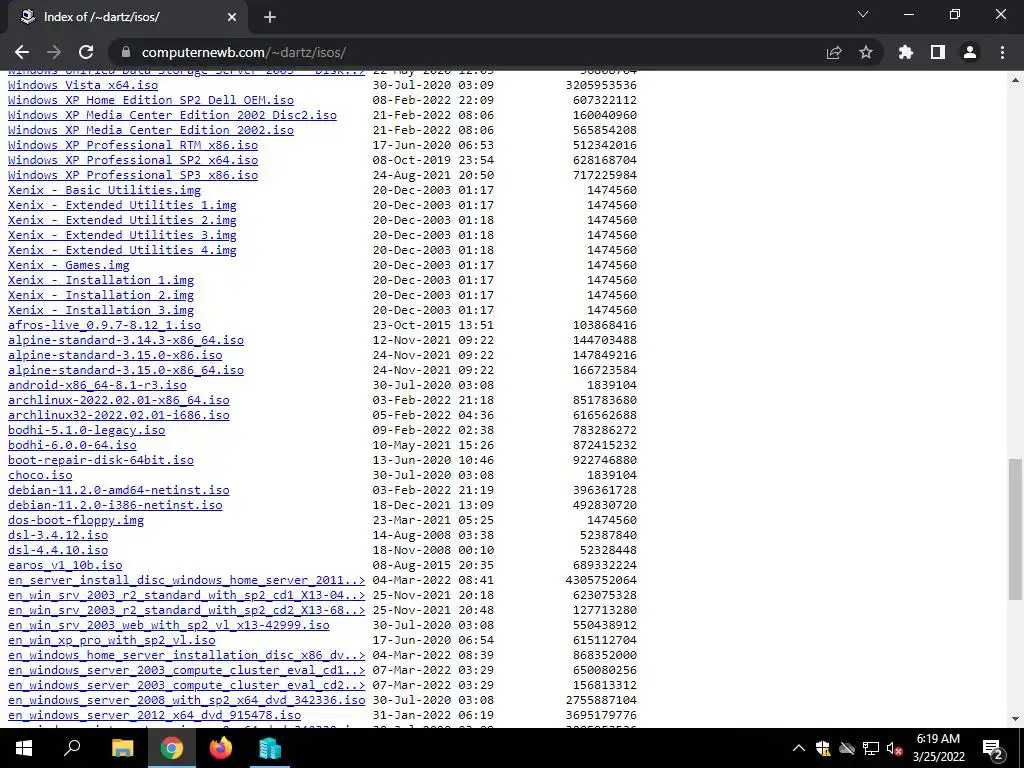Image resolution: width=1024 pixels, height=768 pixels.
Task: Download bodhi-5.1.0-legacy.iso
Action: (x=86, y=430)
